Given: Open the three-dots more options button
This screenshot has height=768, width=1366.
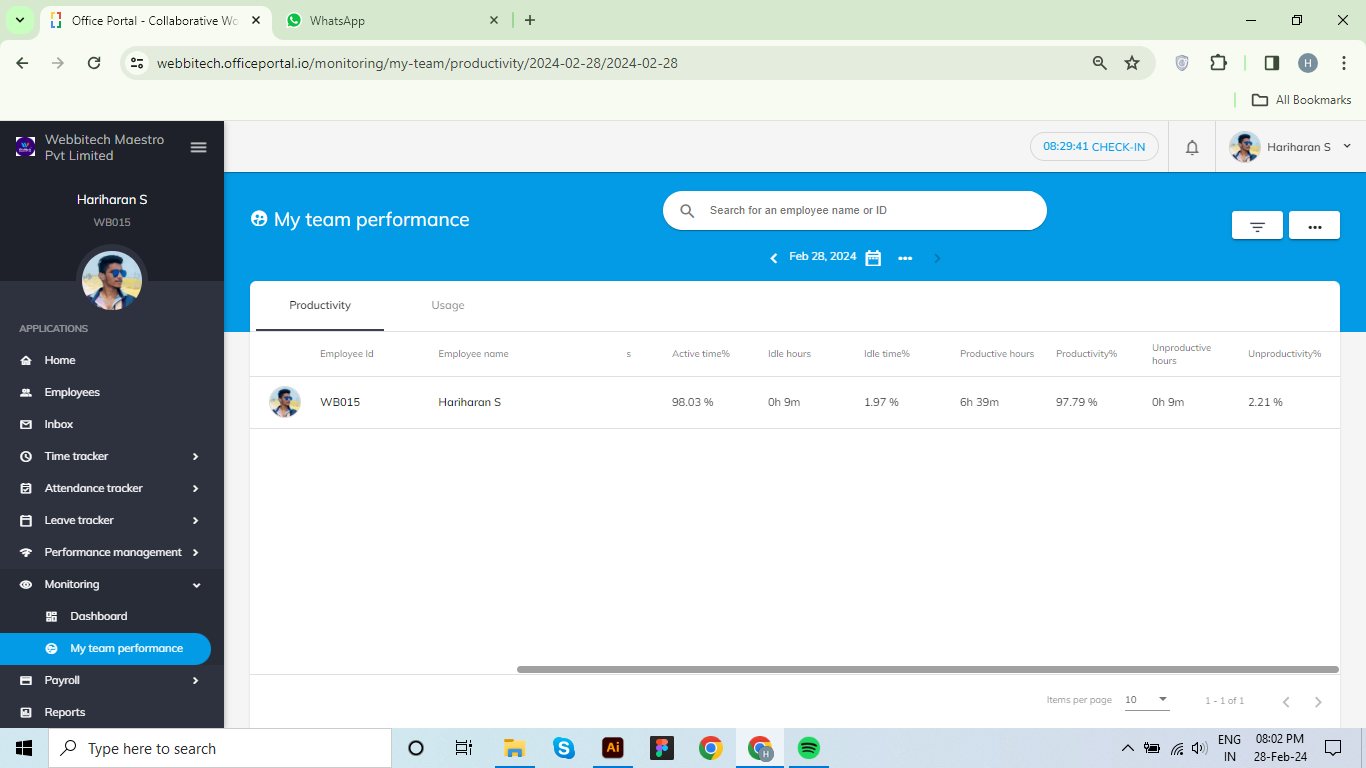Looking at the screenshot, I should (x=1314, y=226).
